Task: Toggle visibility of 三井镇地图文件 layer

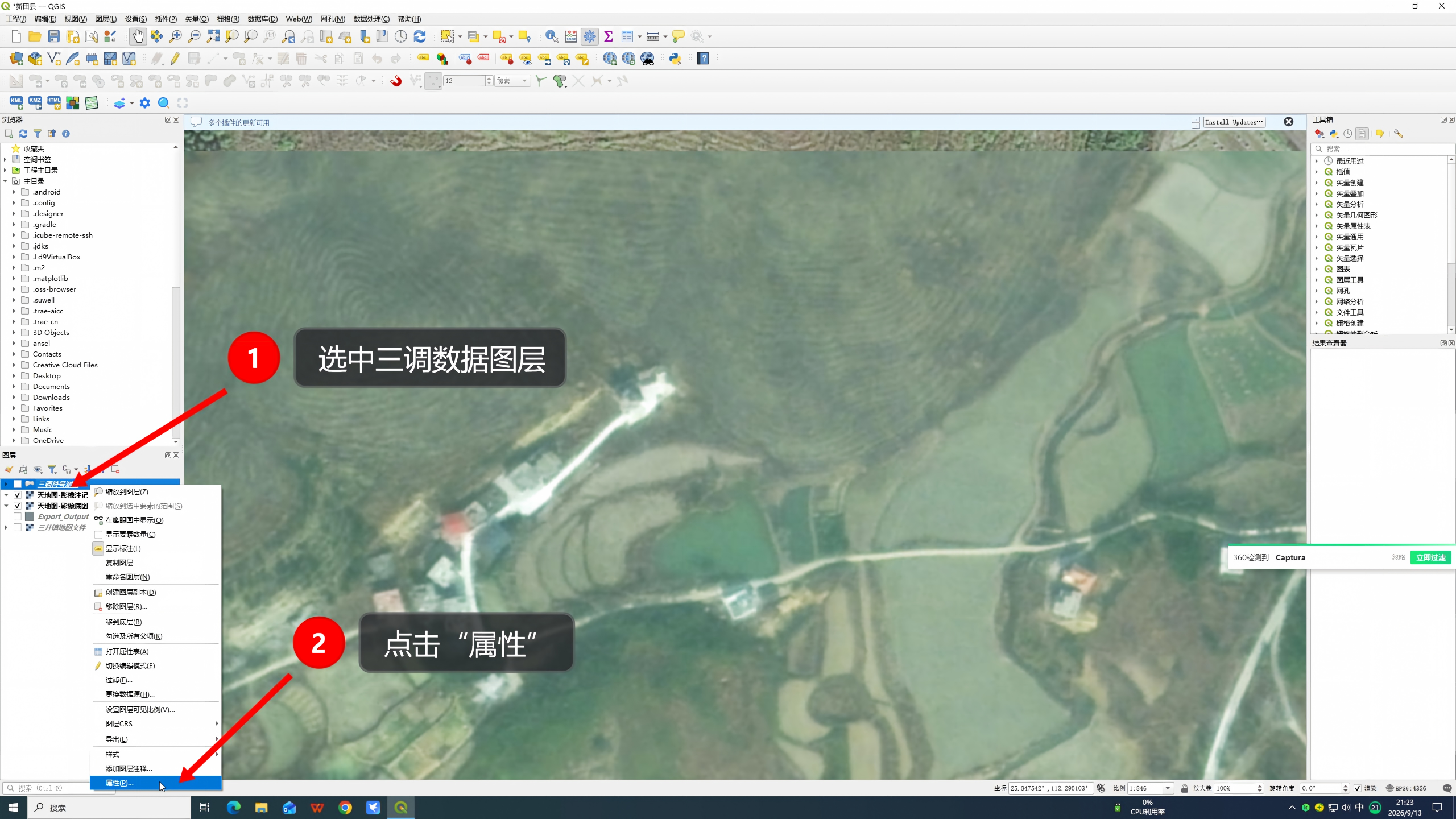Action: point(18,527)
